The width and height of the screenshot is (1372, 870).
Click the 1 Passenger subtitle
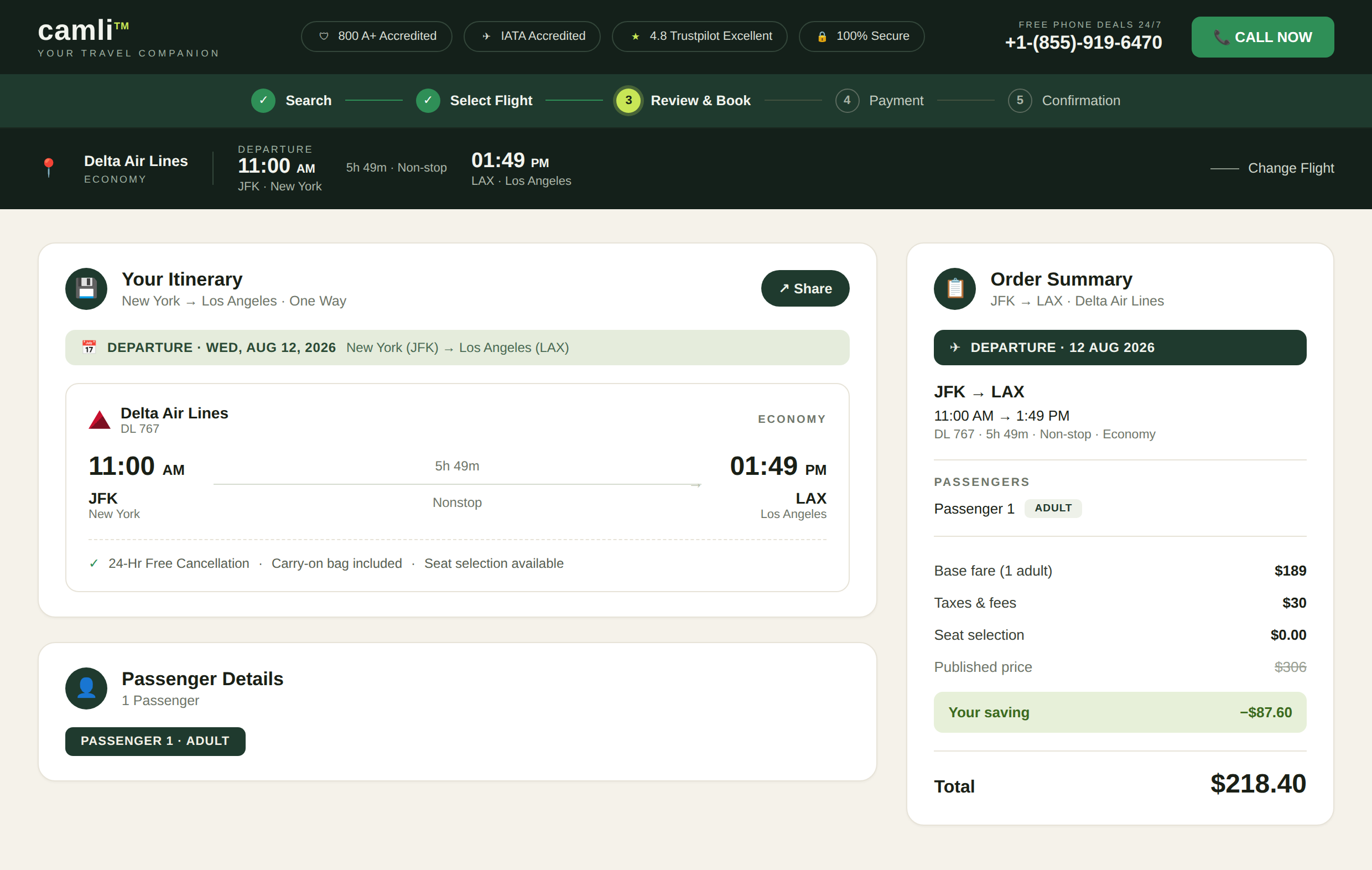click(x=160, y=700)
